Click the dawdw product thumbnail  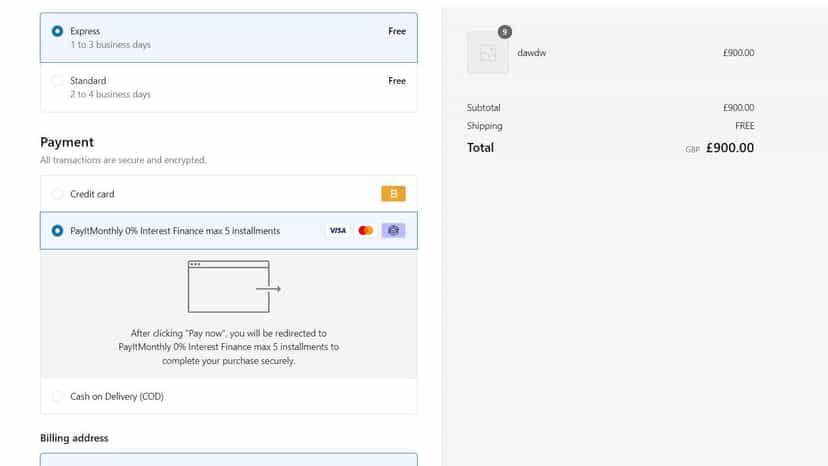(487, 53)
